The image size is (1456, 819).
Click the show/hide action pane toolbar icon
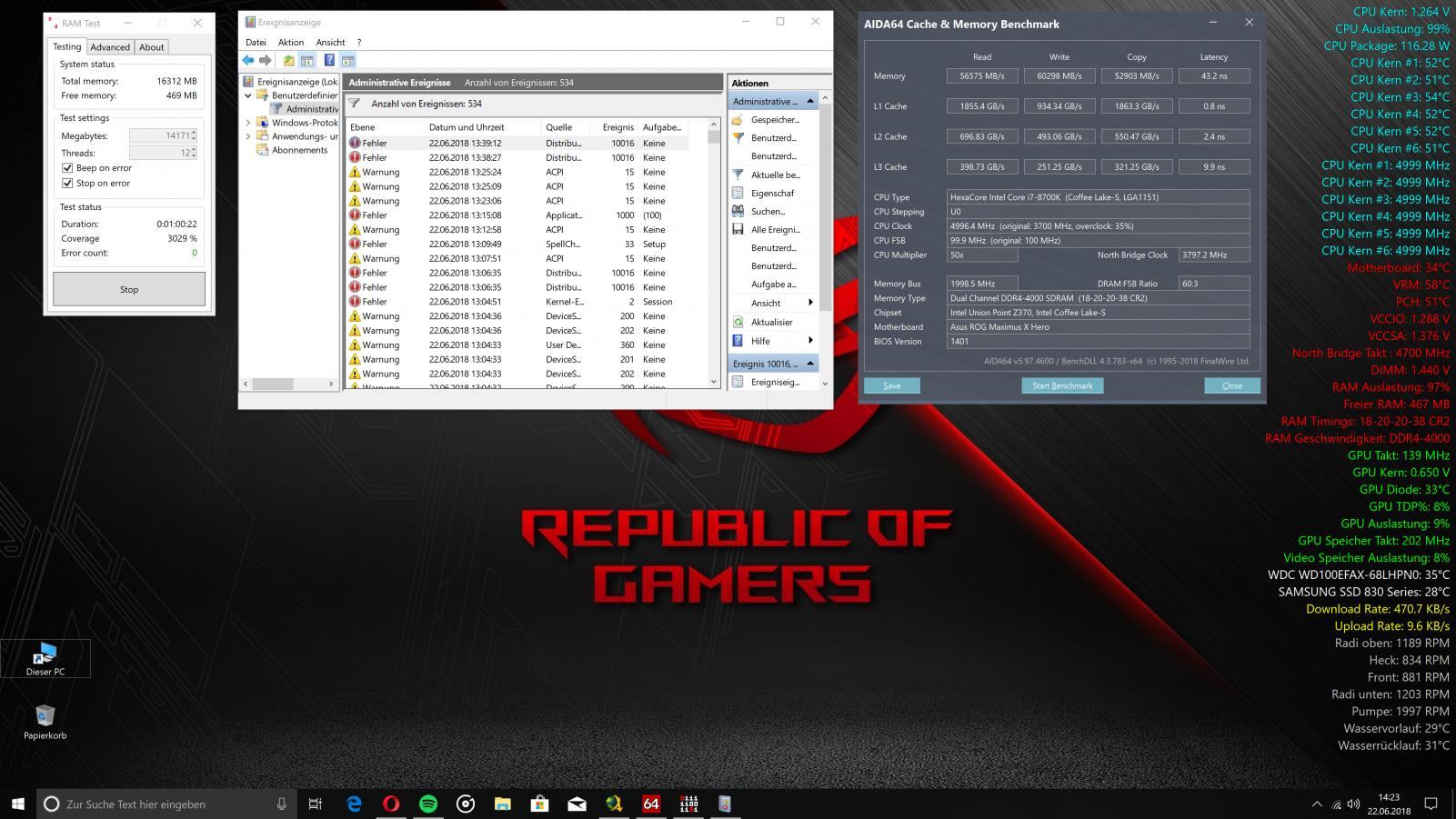[x=347, y=61]
